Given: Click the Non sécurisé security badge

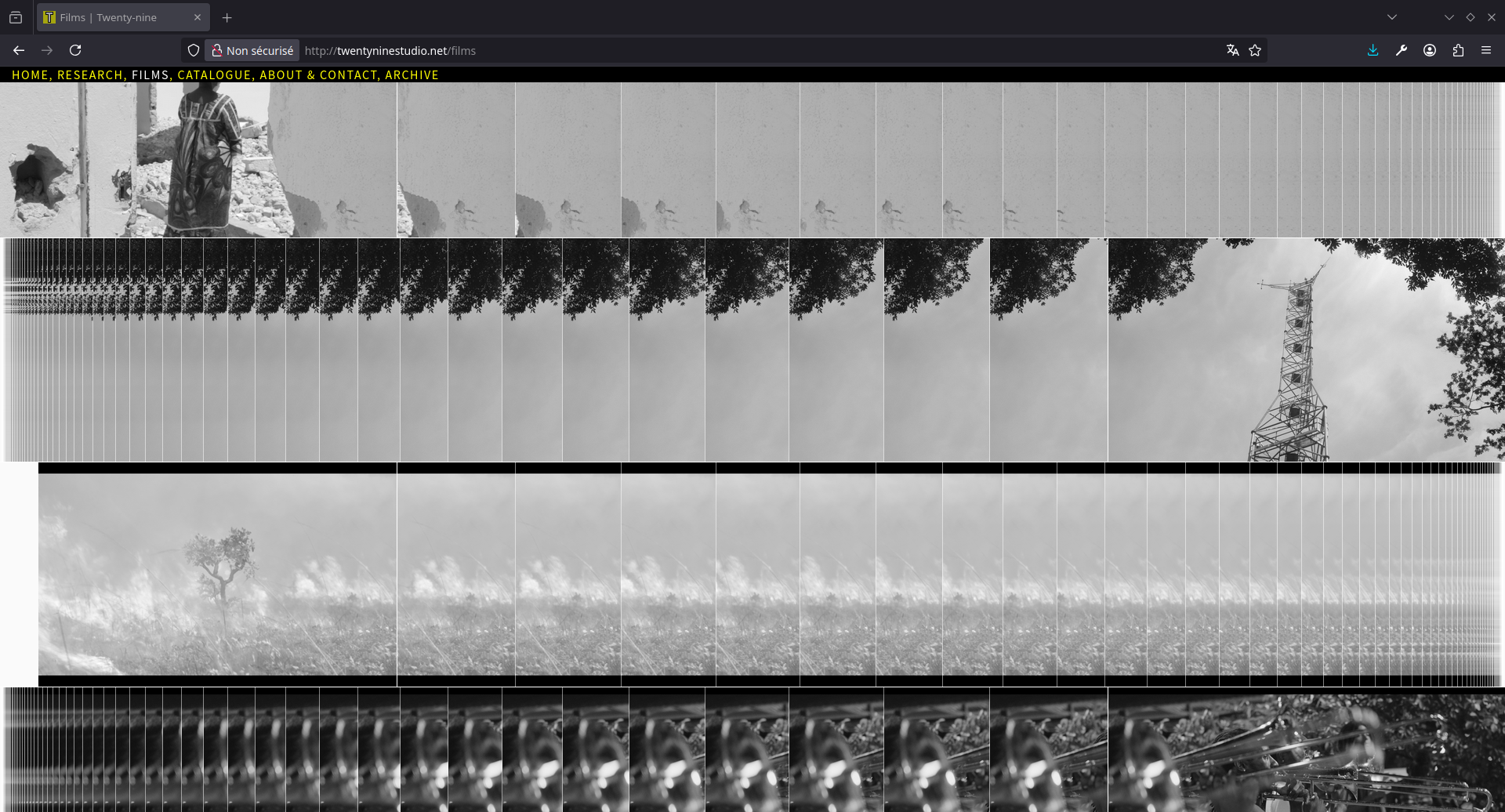Looking at the screenshot, I should pyautogui.click(x=252, y=50).
